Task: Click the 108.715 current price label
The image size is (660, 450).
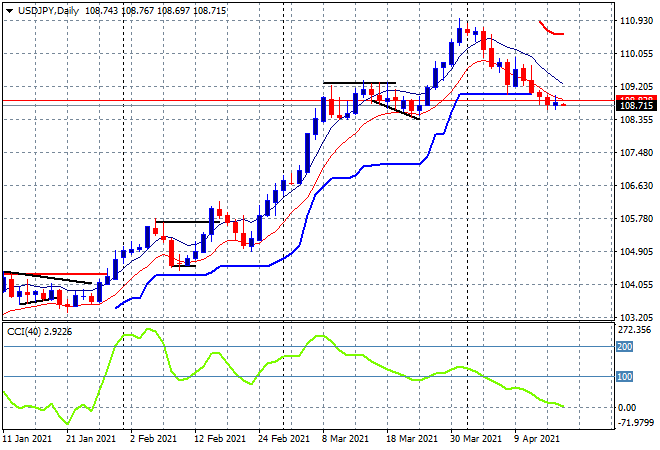Action: click(636, 106)
